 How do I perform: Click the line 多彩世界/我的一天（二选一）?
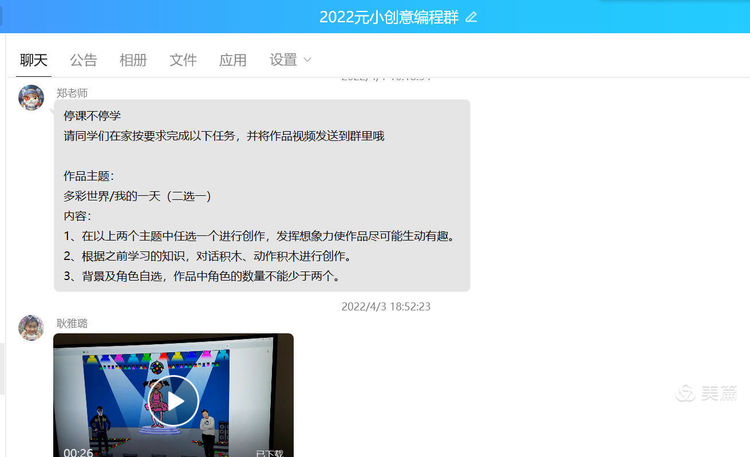point(138,196)
